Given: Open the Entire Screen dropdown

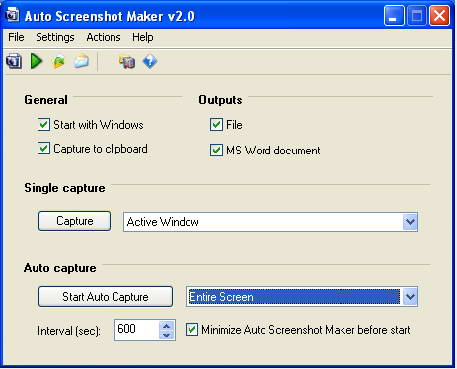Looking at the screenshot, I should coord(410,297).
